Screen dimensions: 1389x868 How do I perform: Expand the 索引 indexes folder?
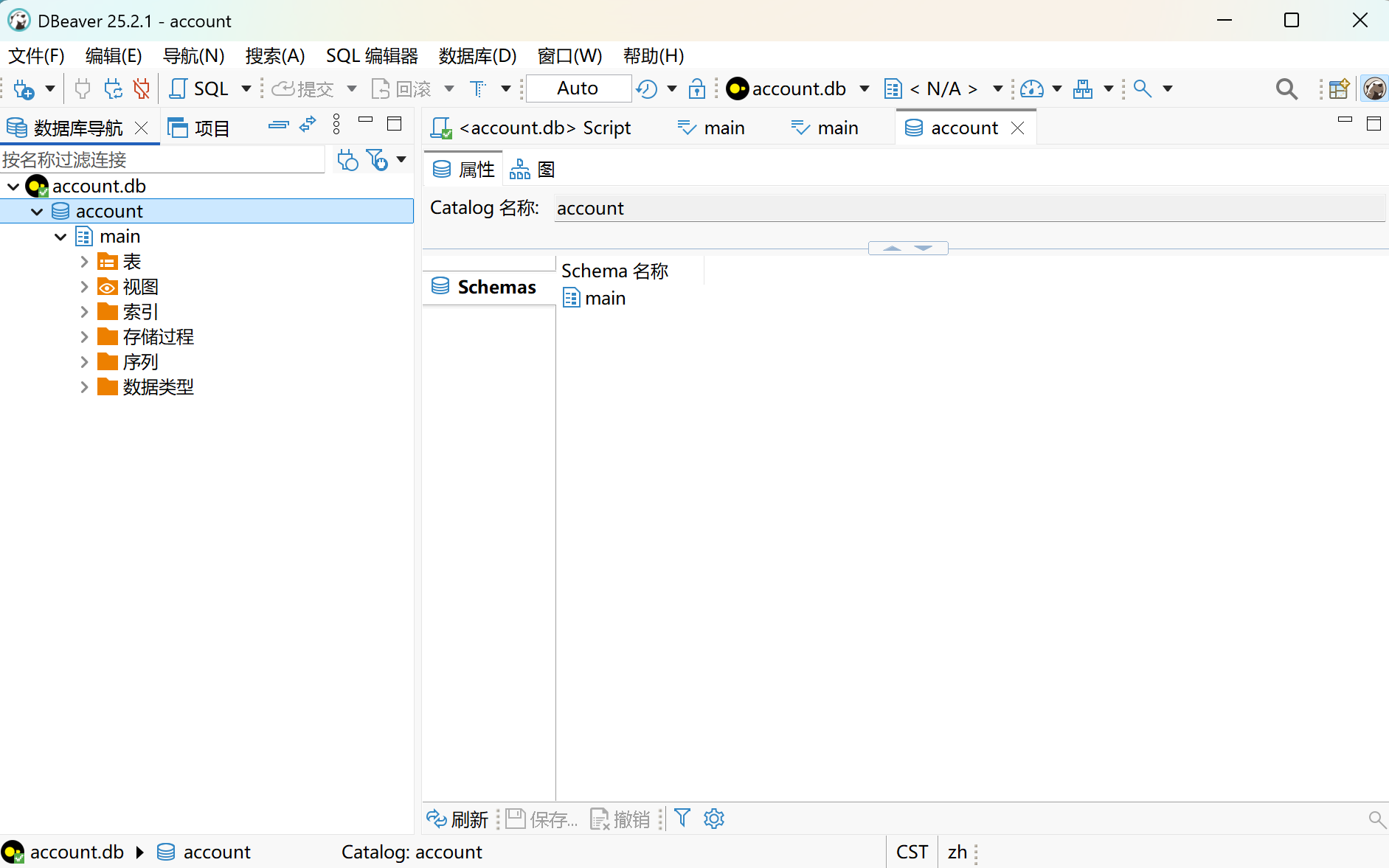(84, 312)
